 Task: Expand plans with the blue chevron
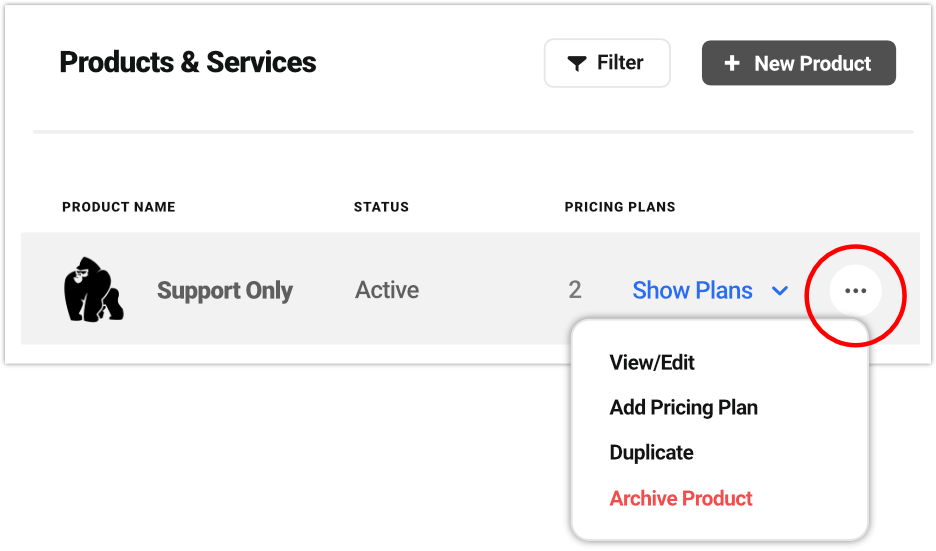click(x=780, y=291)
